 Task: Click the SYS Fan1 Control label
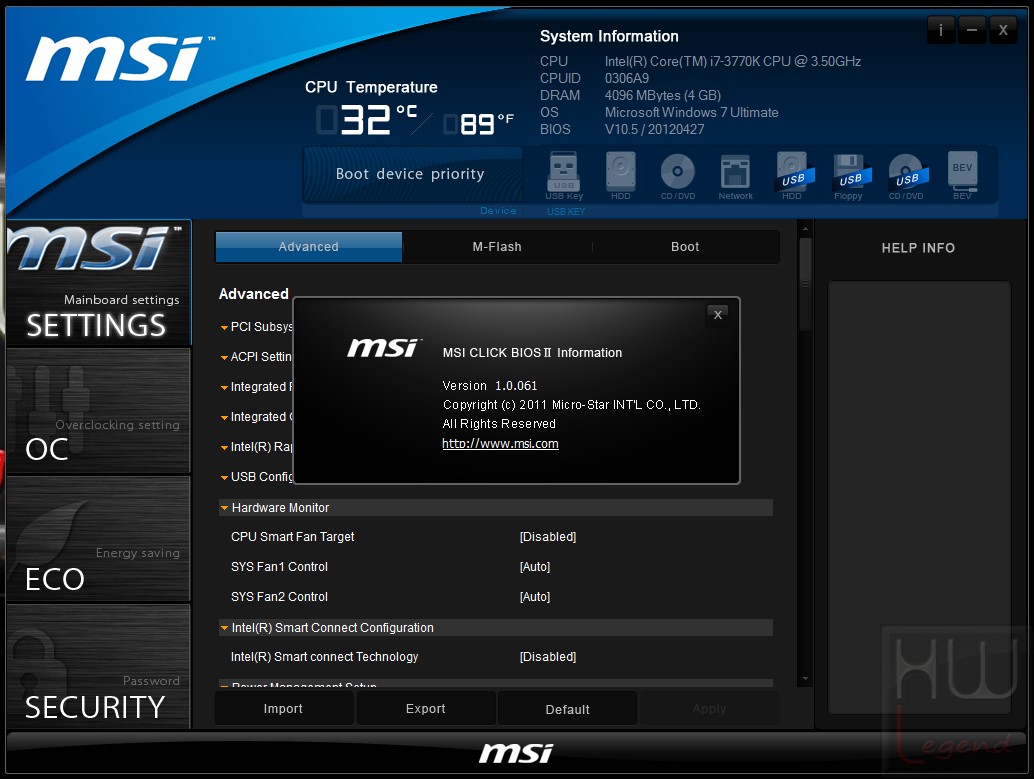coord(280,567)
